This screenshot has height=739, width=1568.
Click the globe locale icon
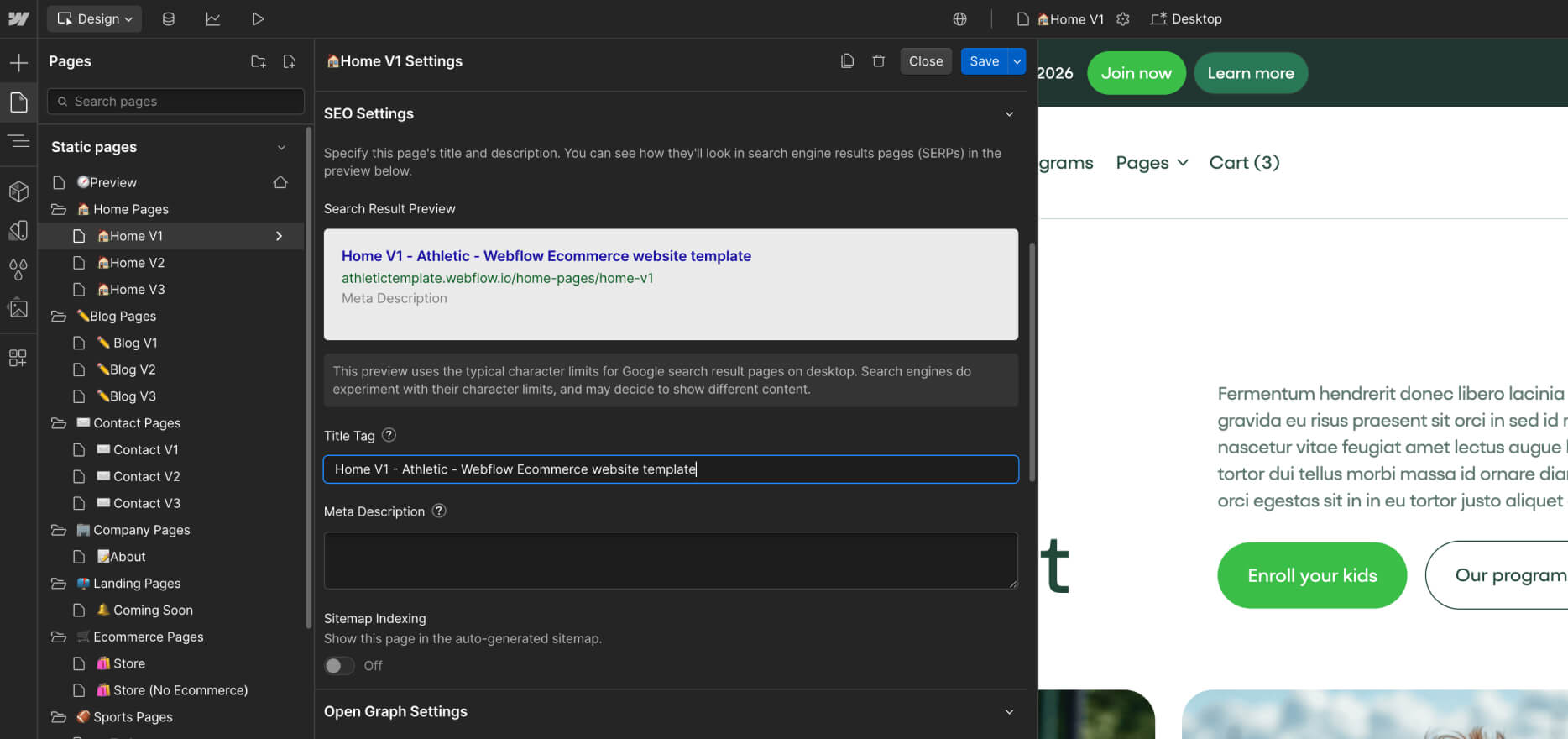[x=959, y=18]
